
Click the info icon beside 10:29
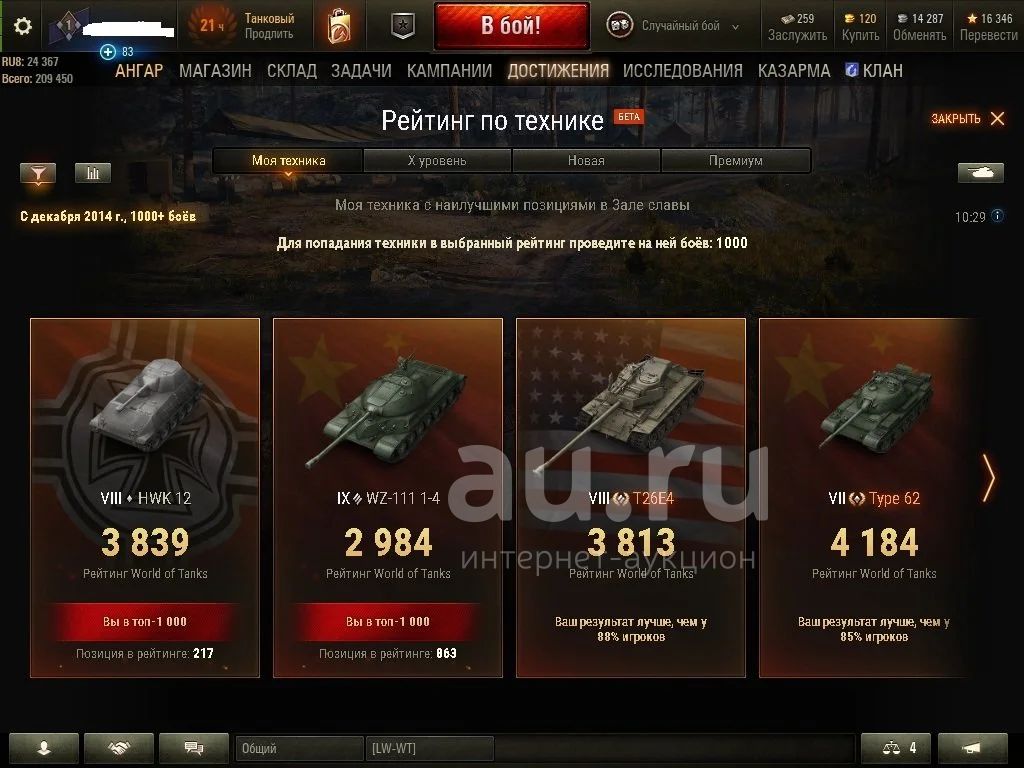[997, 216]
